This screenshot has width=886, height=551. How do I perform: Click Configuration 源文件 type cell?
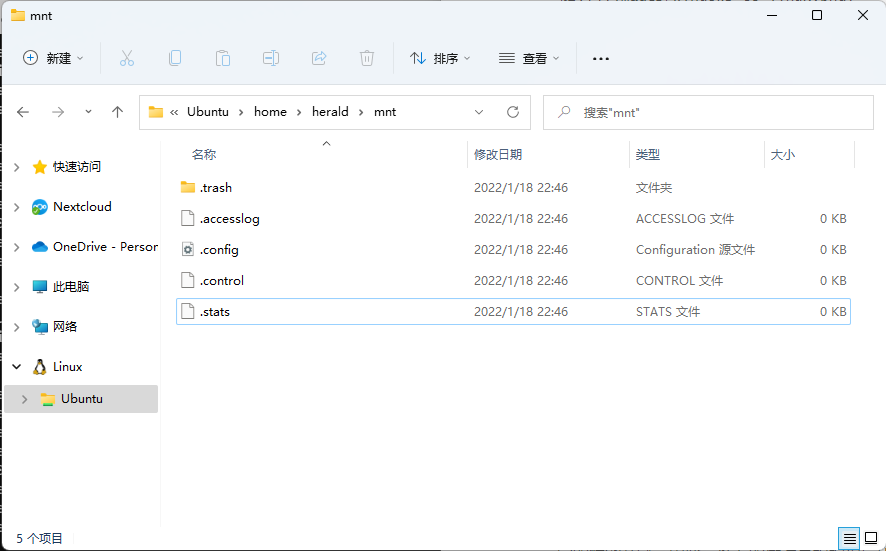click(695, 250)
